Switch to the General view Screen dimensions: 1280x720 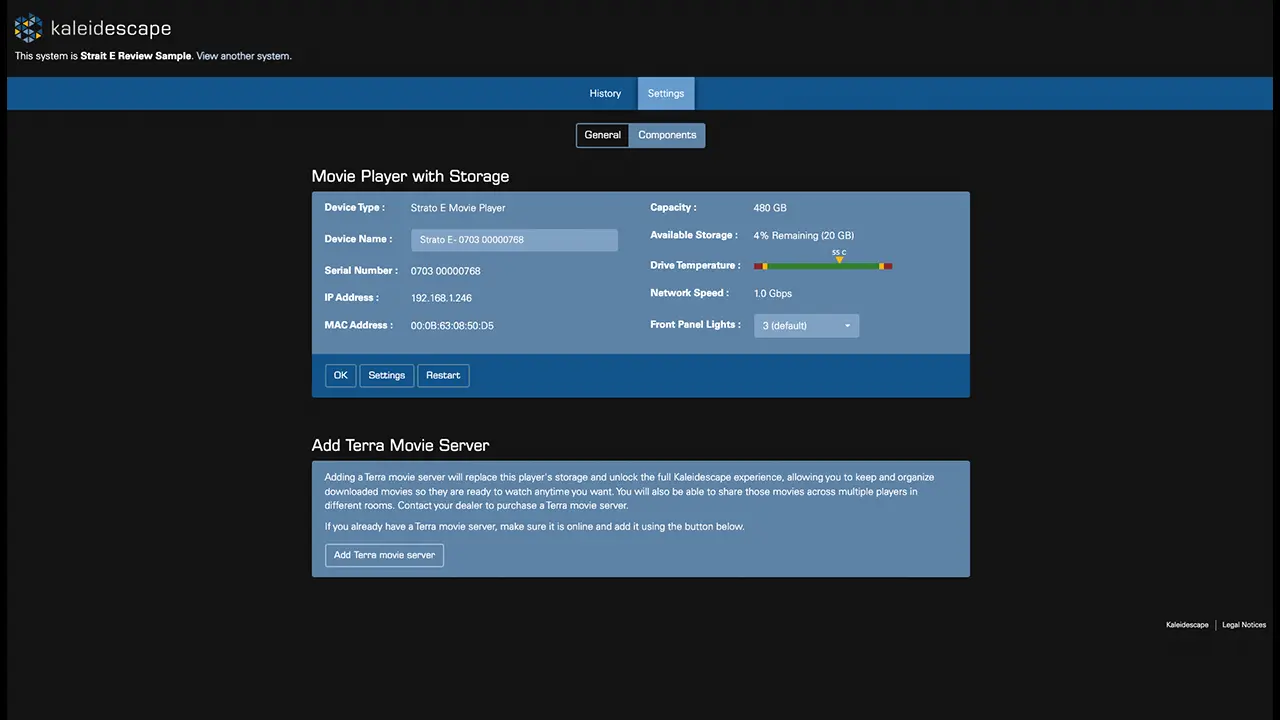pos(602,135)
